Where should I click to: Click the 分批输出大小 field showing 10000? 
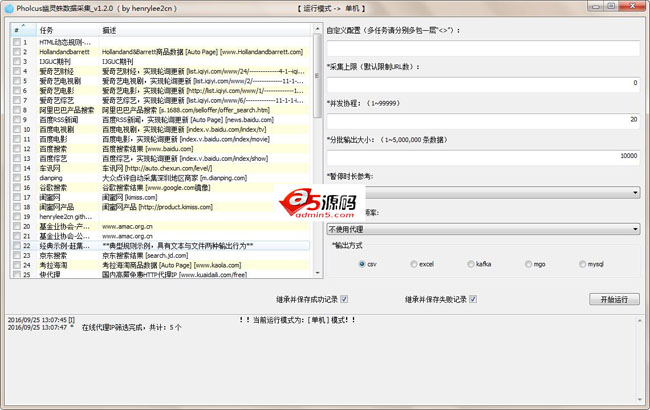[x=483, y=158]
